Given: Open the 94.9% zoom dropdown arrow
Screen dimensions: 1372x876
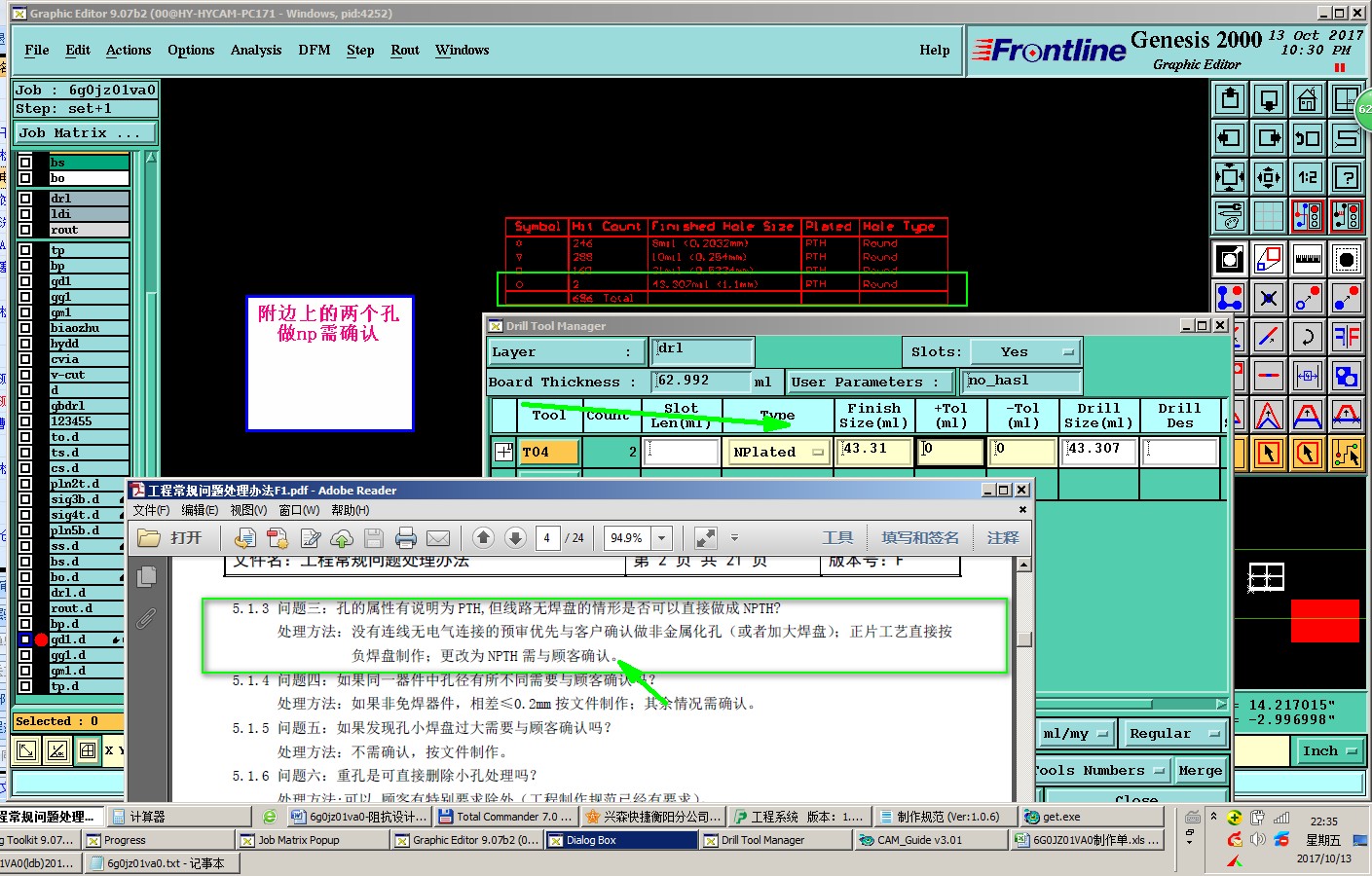Looking at the screenshot, I should [x=662, y=538].
